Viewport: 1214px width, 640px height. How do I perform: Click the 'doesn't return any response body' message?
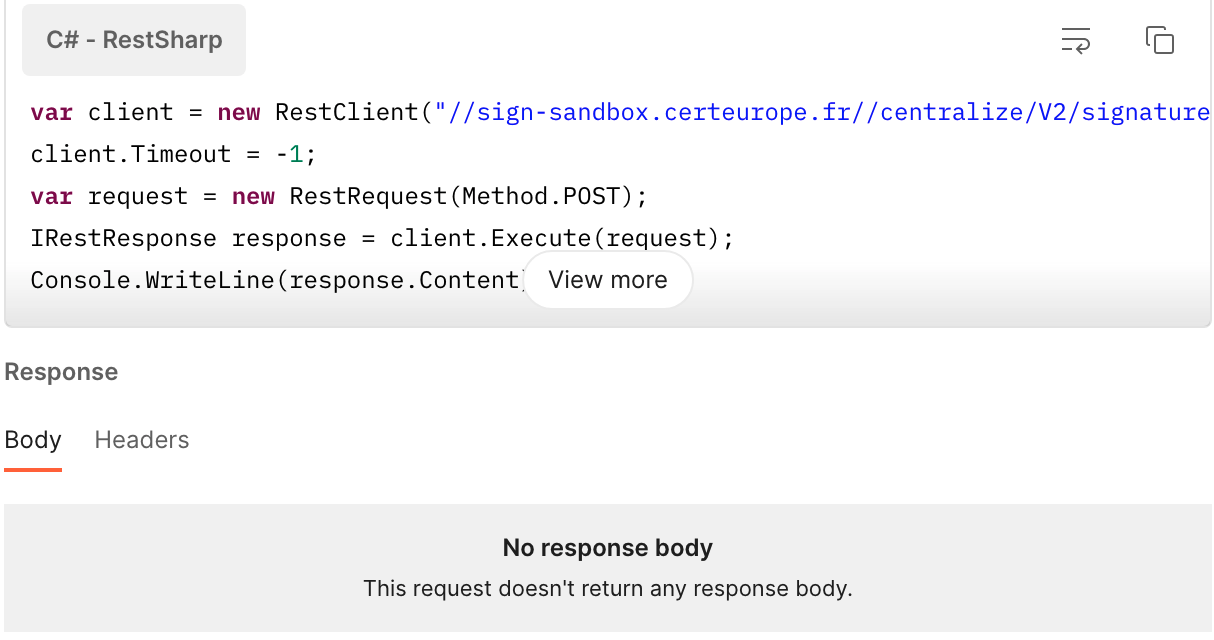607,588
